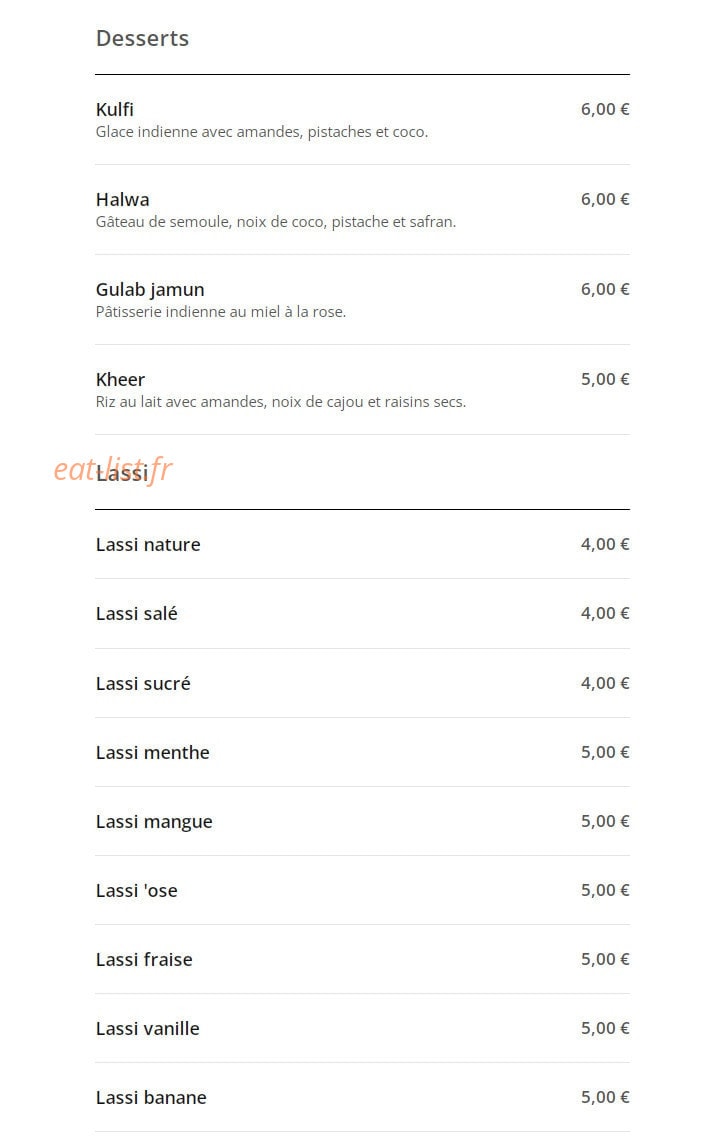Select Lassi banane item

coord(362,1097)
